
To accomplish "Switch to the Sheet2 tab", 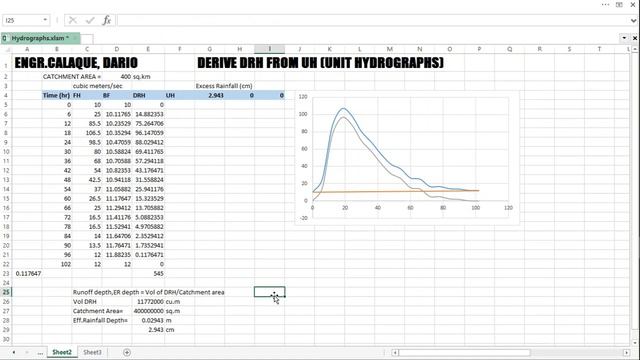I will click(62, 352).
